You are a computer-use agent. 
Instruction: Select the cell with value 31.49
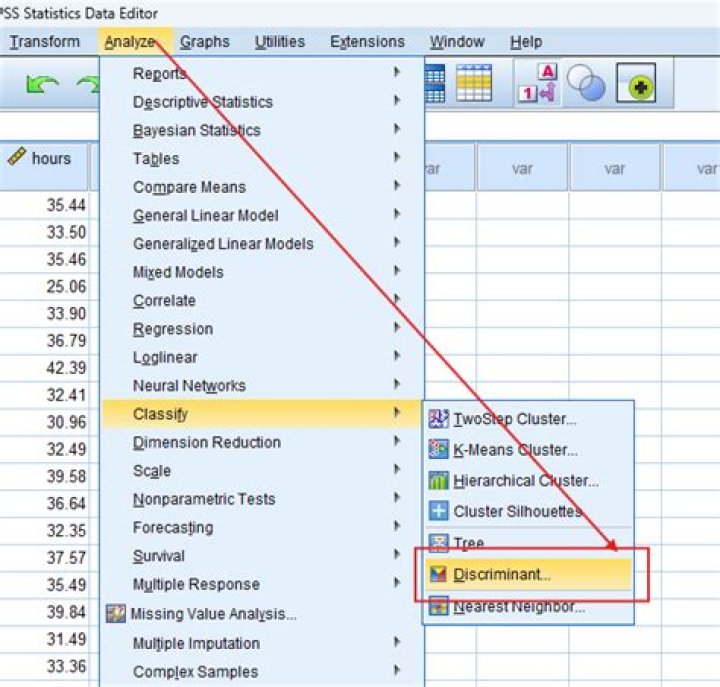(44, 639)
